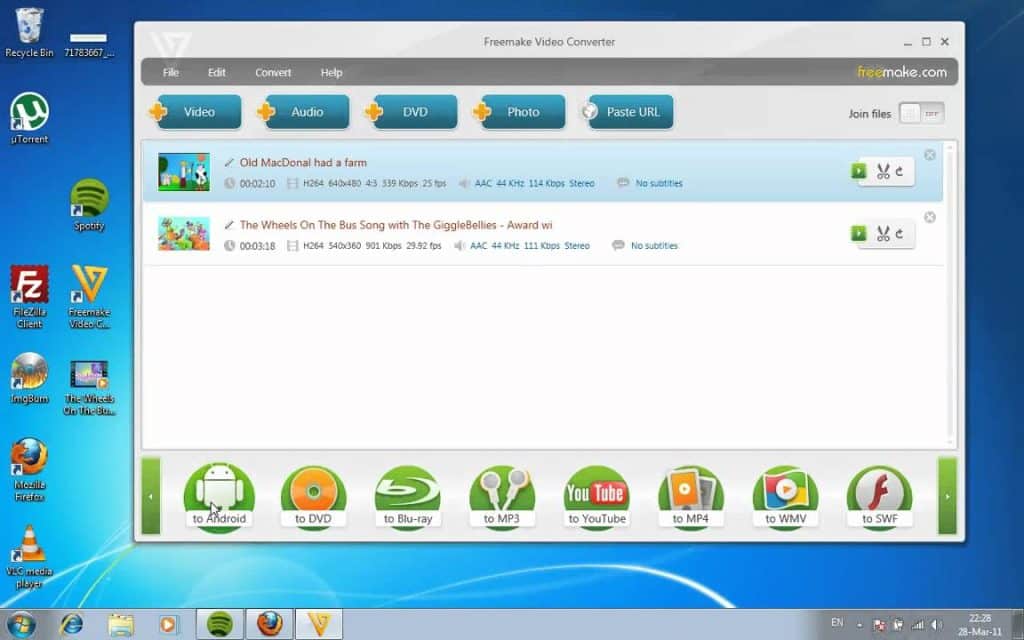Show previous output formats with left arrow
Viewport: 1024px width, 640px height.
151,496
